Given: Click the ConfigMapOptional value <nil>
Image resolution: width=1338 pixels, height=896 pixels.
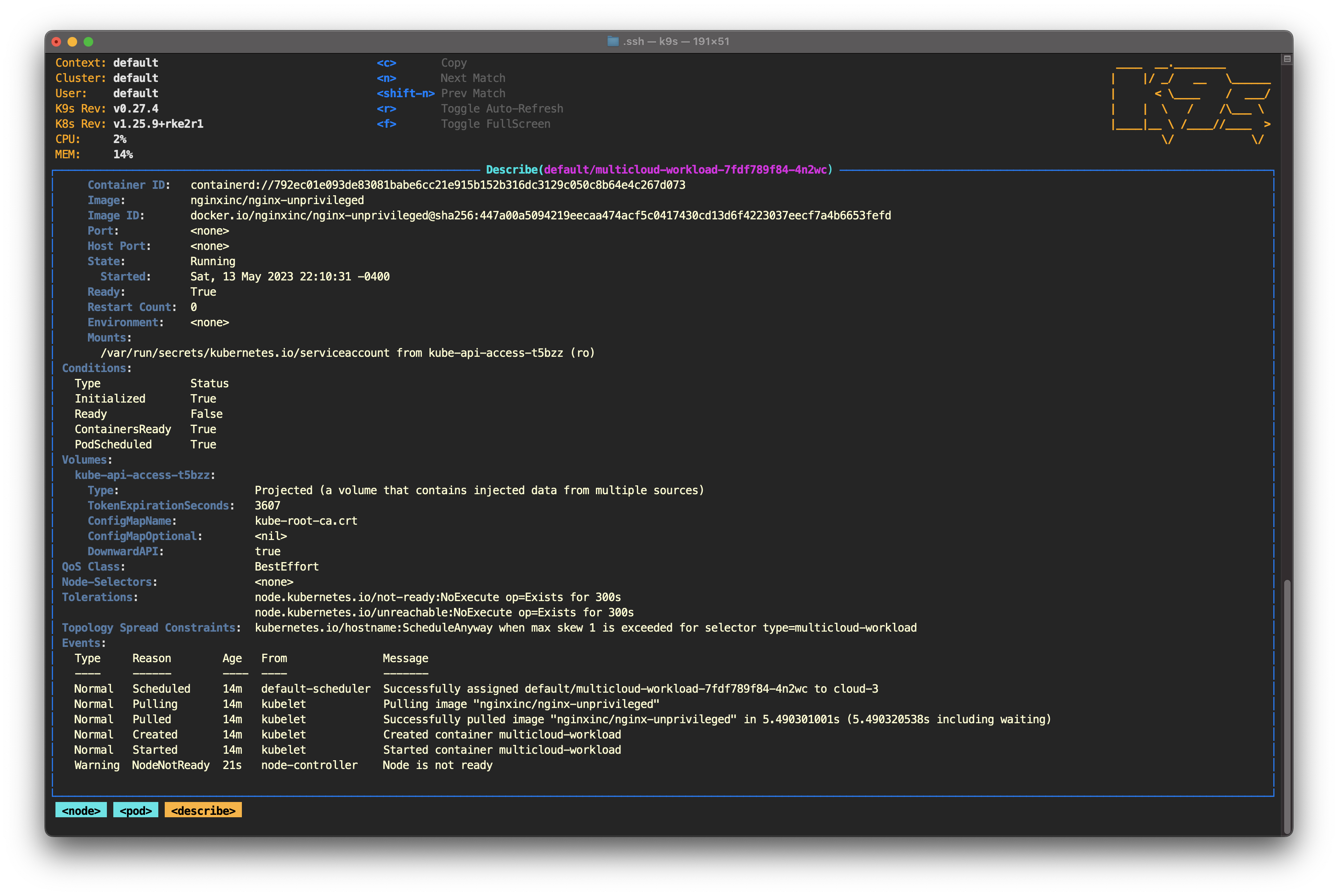Looking at the screenshot, I should [x=271, y=536].
